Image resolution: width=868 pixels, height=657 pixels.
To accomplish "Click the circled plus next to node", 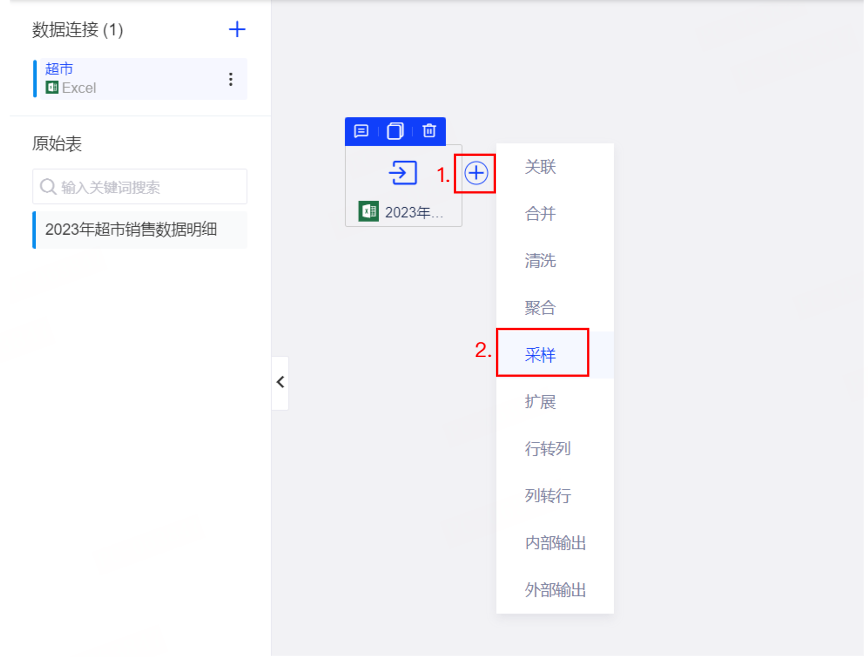I will click(476, 173).
